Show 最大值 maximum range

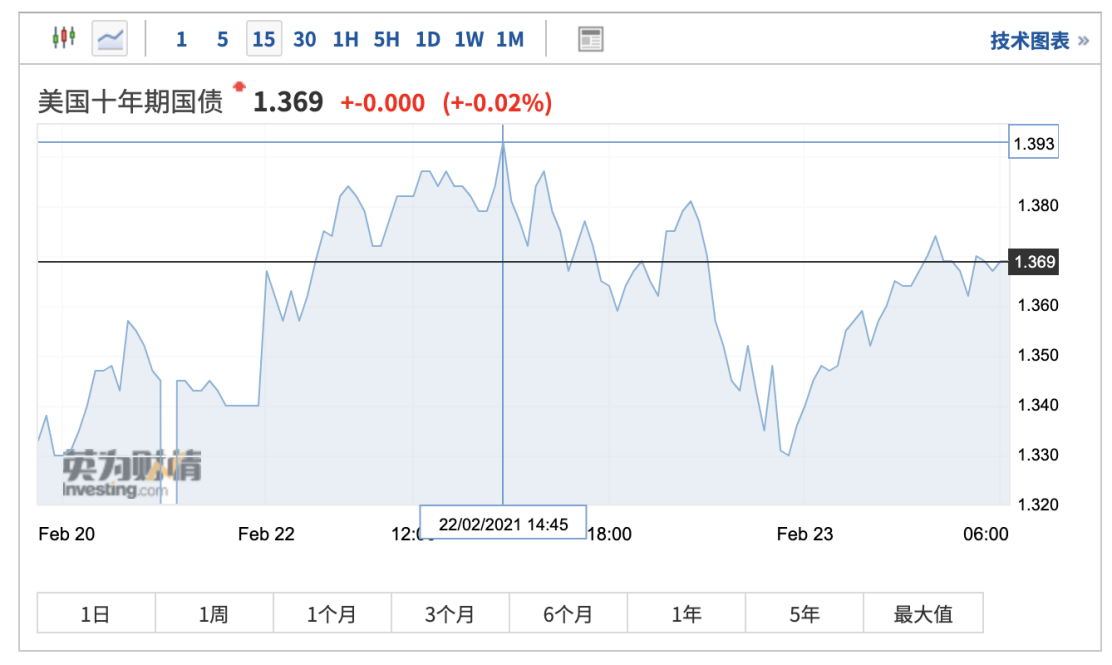[x=923, y=613]
